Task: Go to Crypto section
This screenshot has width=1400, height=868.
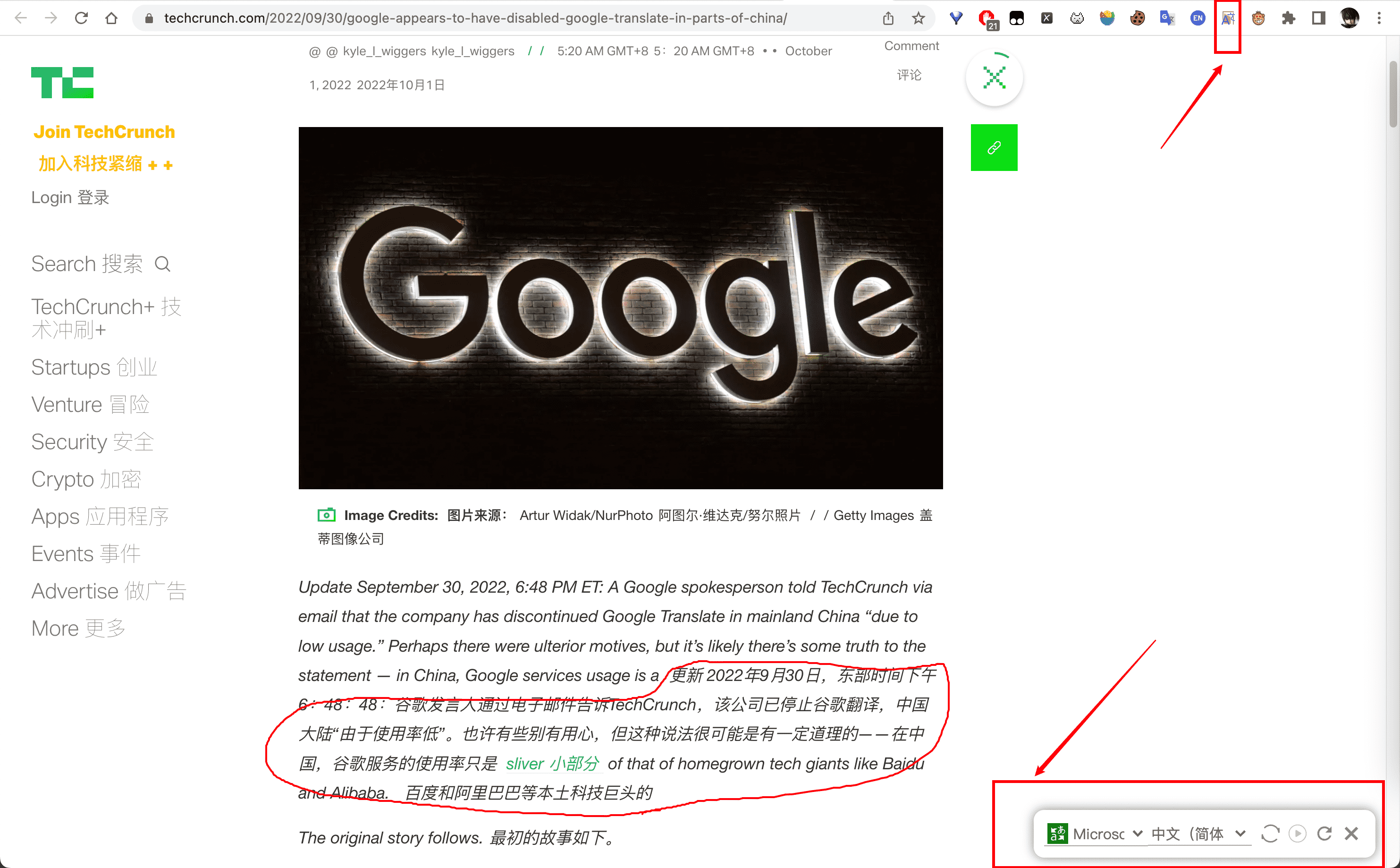Action: point(86,479)
